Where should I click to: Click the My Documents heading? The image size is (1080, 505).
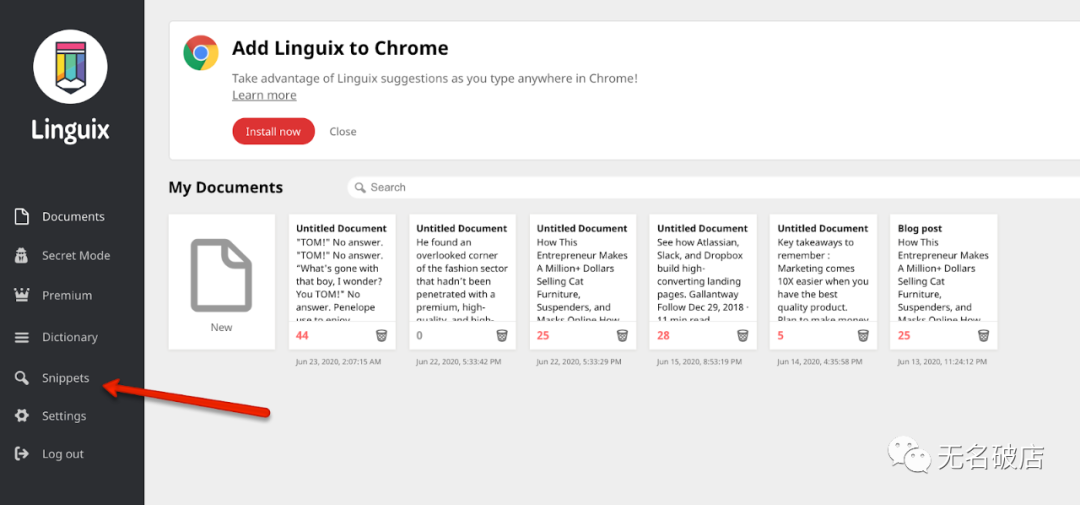click(x=226, y=187)
